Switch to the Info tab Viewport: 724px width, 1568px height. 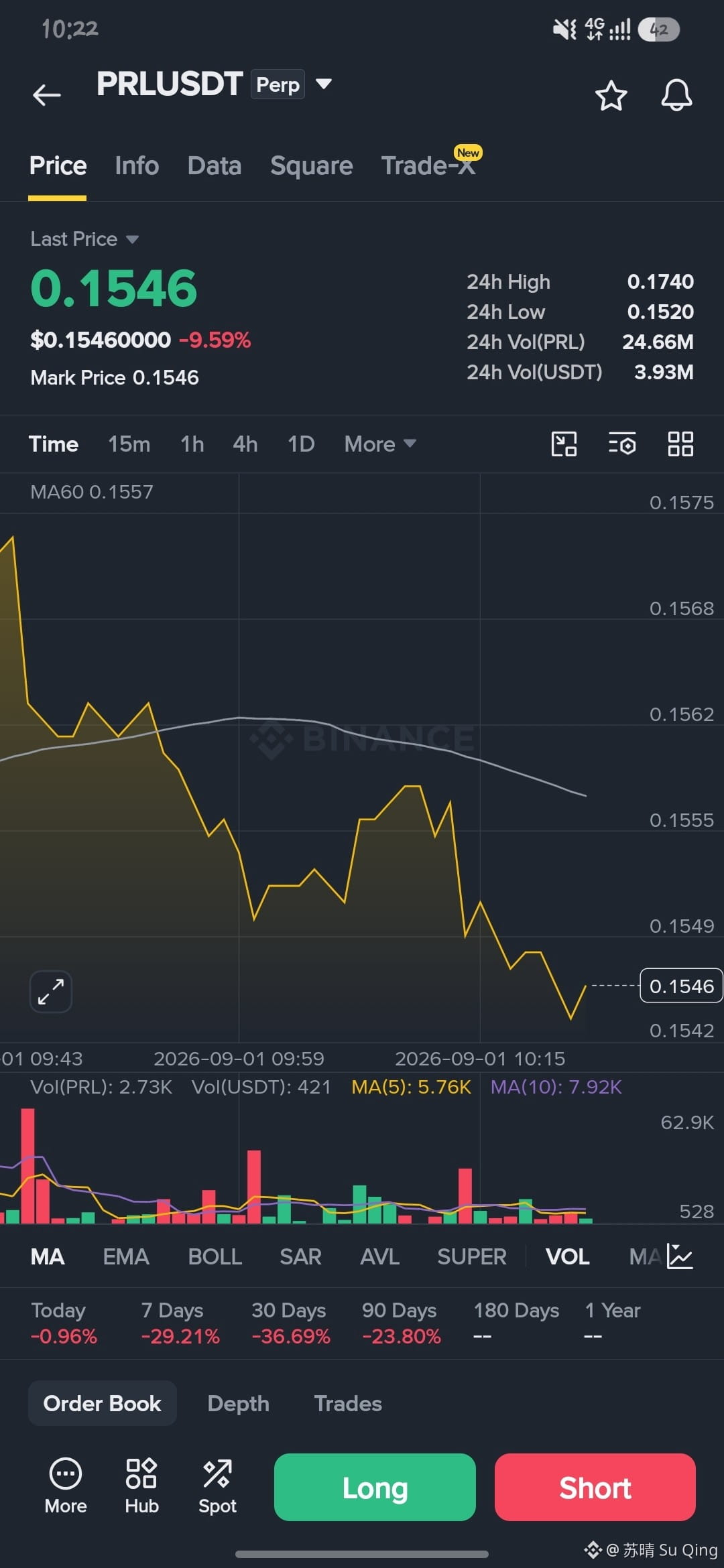click(x=137, y=166)
